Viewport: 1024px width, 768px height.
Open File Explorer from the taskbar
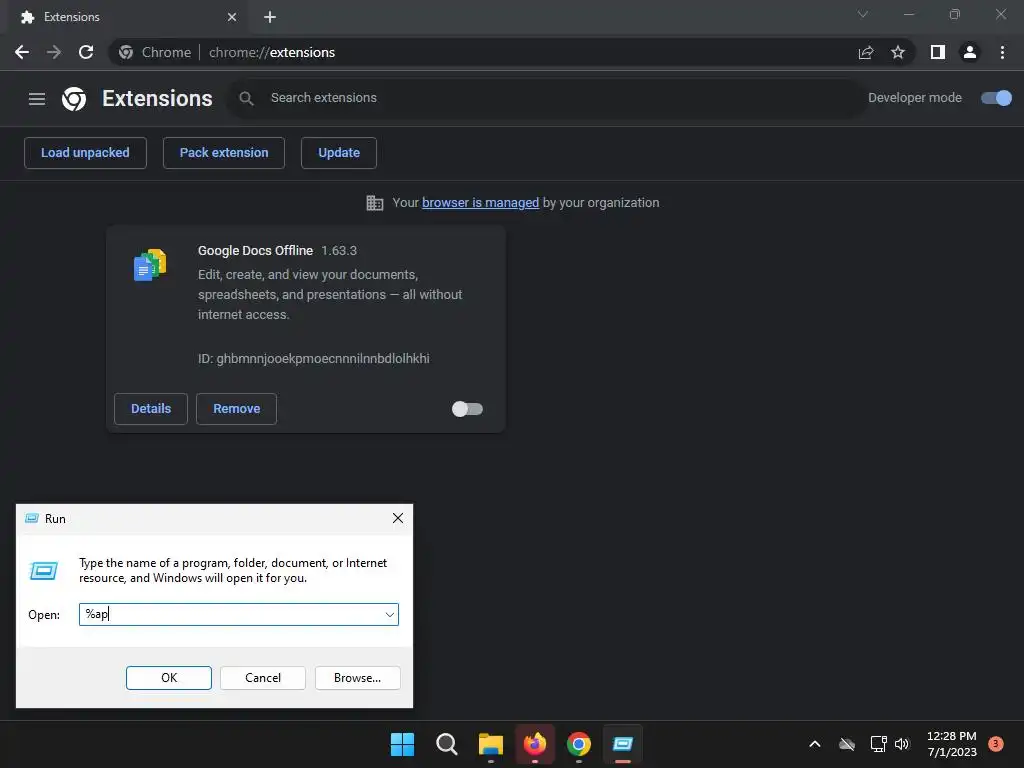click(490, 744)
